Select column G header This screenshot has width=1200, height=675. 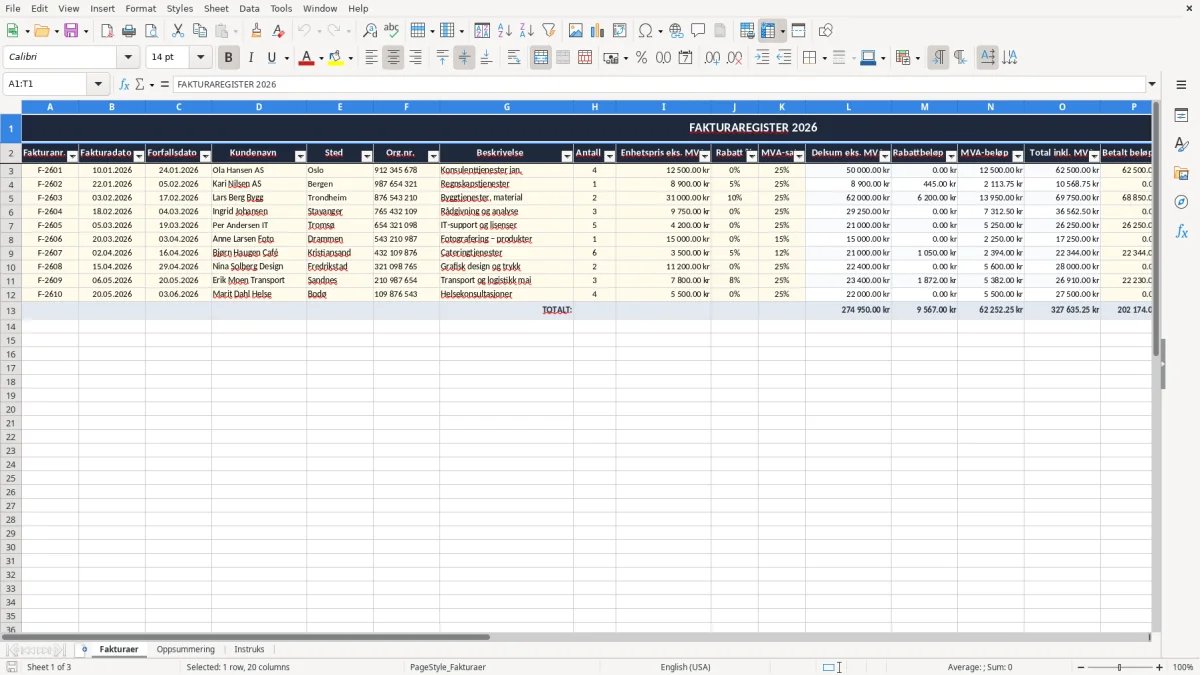point(506,106)
